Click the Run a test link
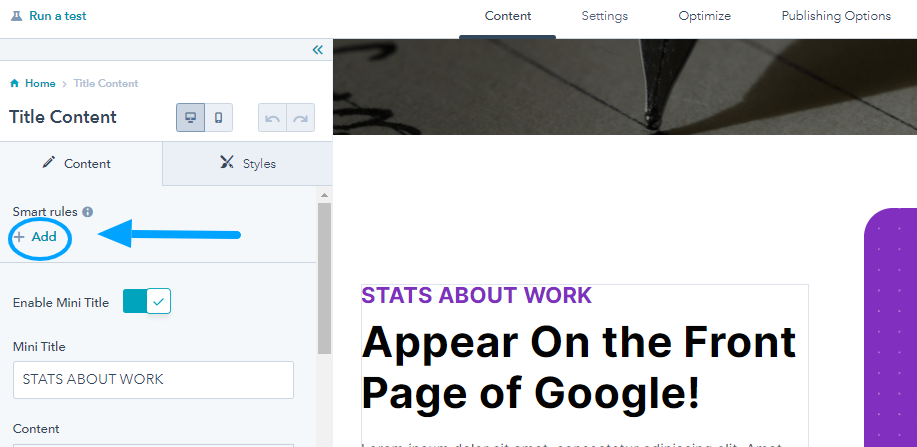Image resolution: width=917 pixels, height=447 pixels. [x=57, y=16]
